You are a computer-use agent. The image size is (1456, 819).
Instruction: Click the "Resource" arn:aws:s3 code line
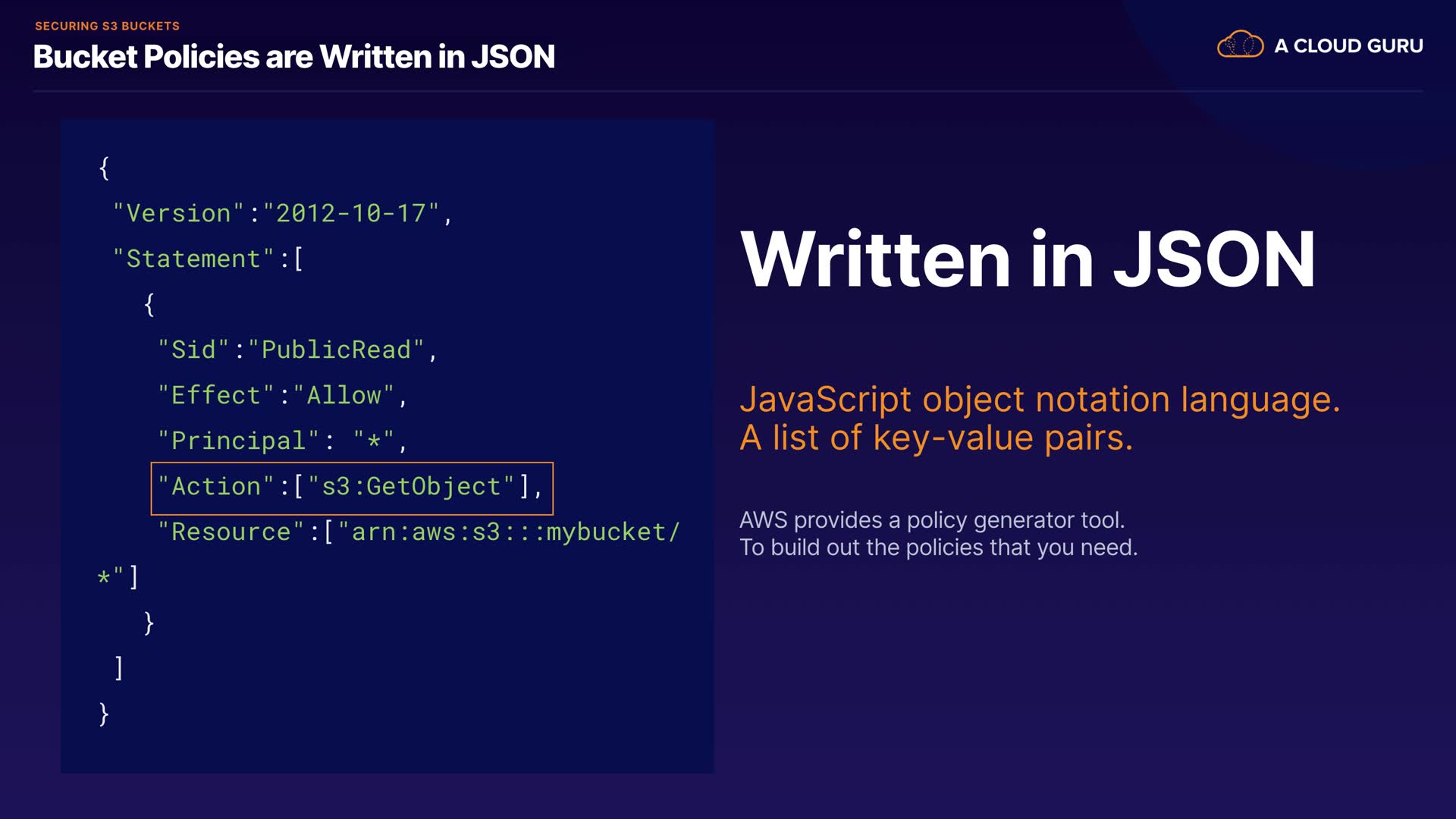pos(418,532)
